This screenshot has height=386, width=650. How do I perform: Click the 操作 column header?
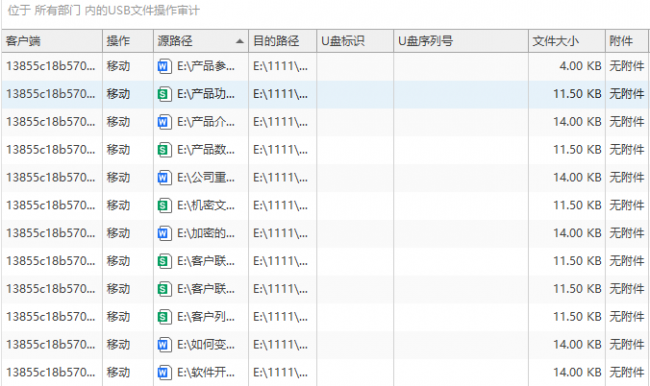point(128,41)
